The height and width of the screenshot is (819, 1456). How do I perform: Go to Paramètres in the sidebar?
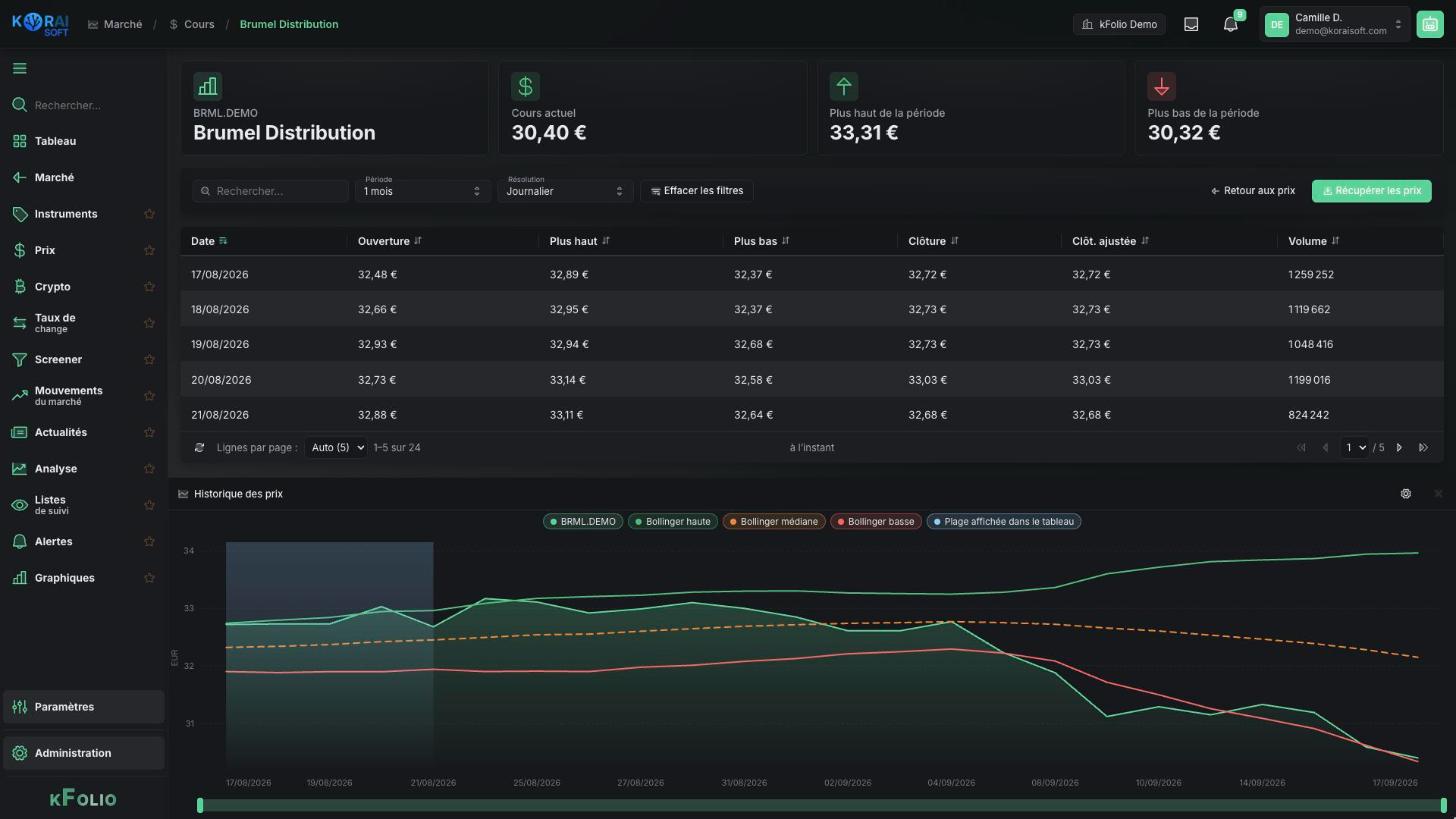click(x=84, y=707)
